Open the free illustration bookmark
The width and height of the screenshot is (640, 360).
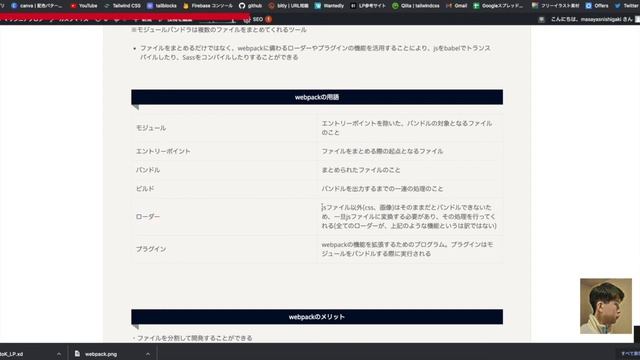(555, 6)
